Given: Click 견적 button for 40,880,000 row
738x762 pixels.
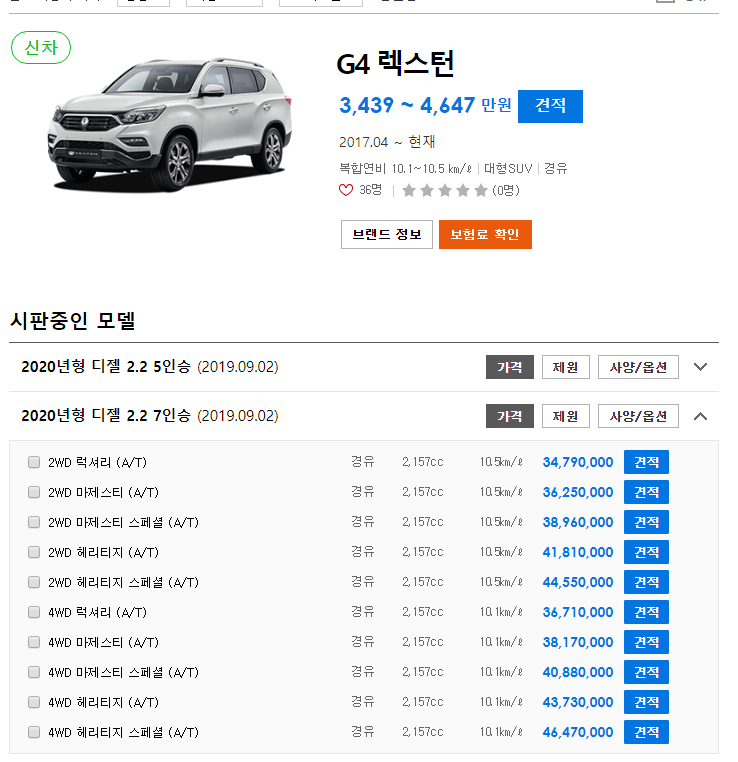Looking at the screenshot, I should coord(646,672).
